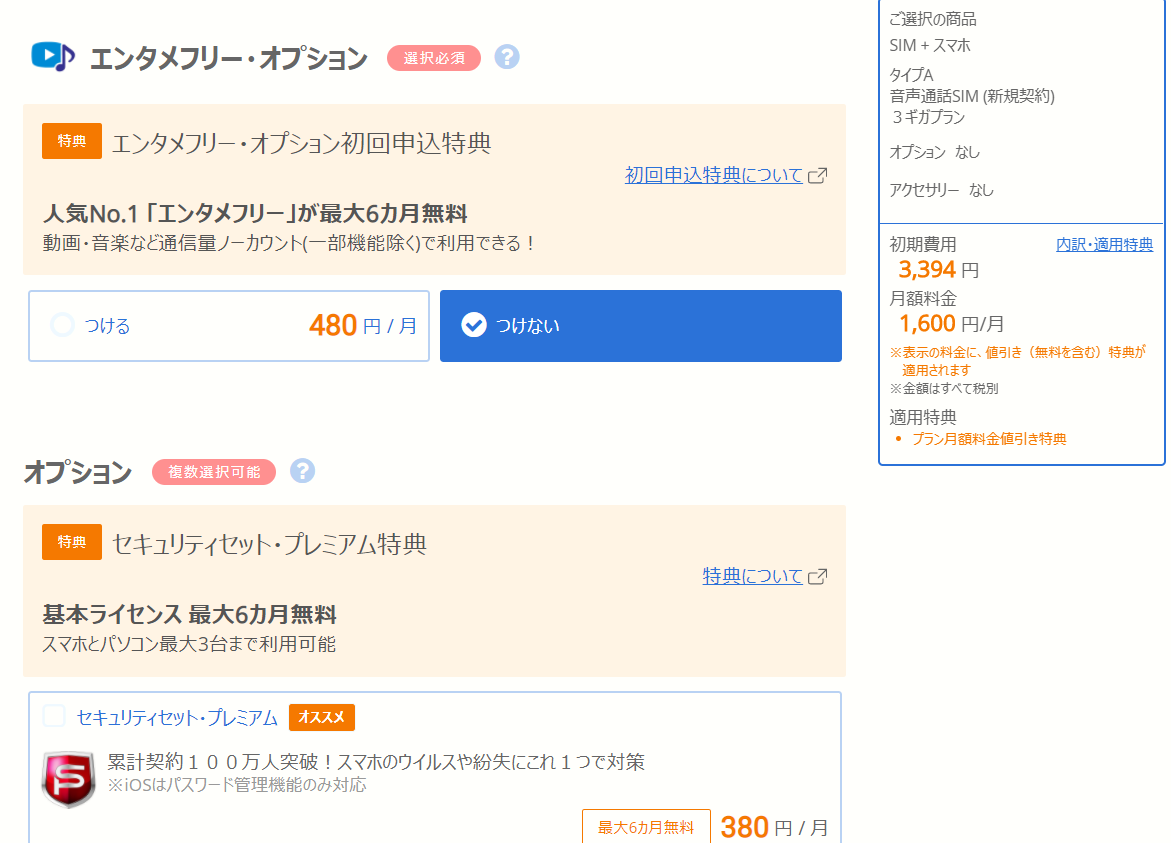This screenshot has height=843, width=1171.
Task: Click the 380 円 / 月 price
Action: click(774, 827)
